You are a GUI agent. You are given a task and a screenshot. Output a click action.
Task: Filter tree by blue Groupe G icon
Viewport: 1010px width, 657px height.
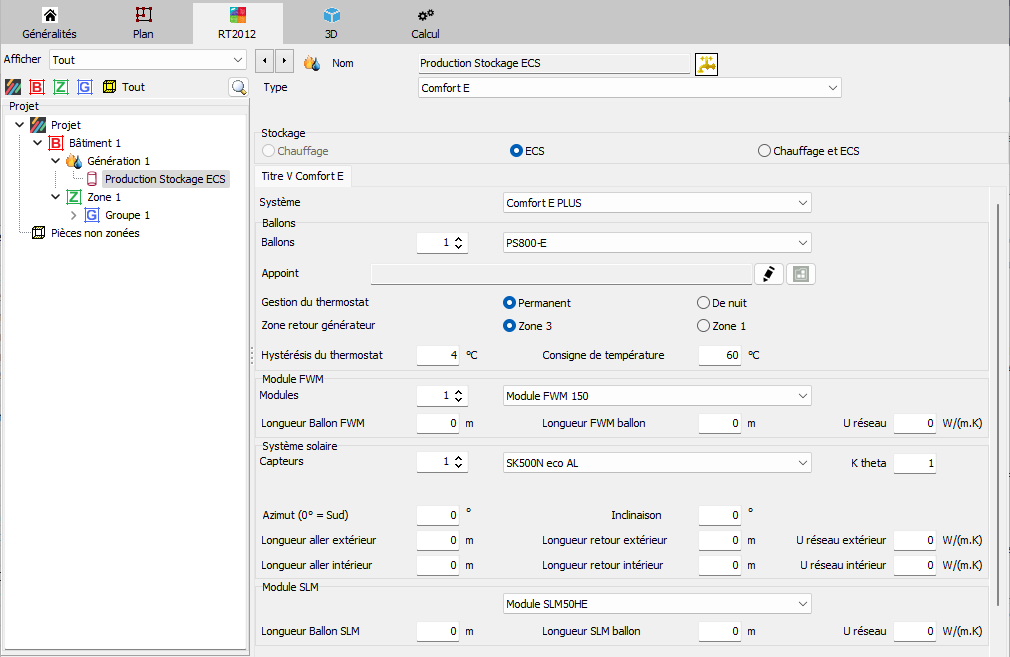(84, 87)
